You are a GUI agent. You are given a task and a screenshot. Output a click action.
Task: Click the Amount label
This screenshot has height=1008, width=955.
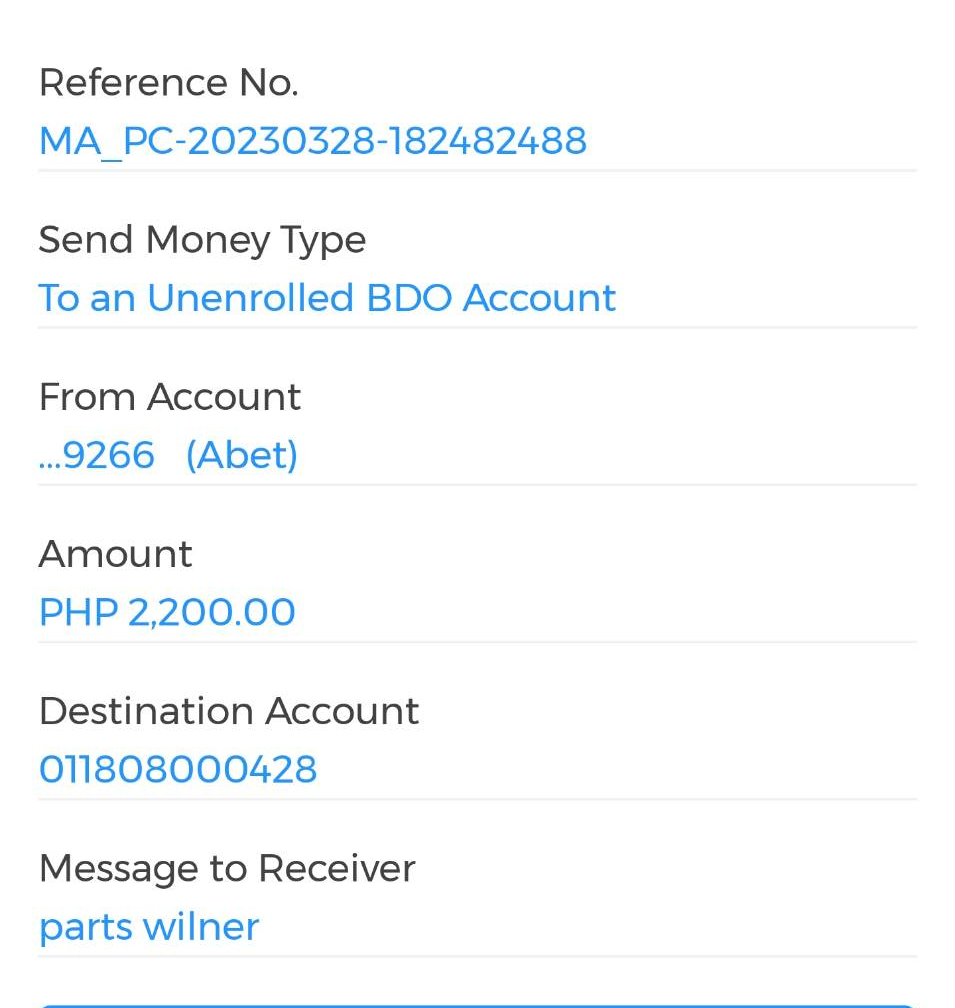115,554
